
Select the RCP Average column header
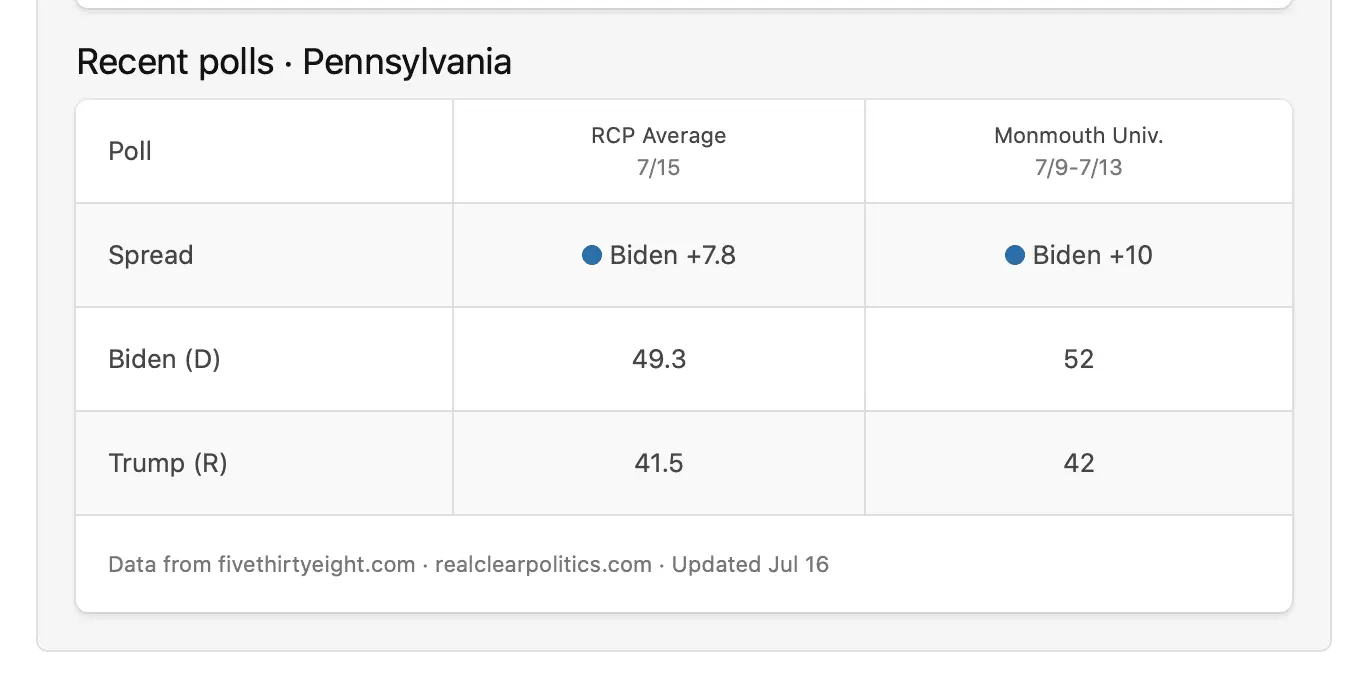[658, 136]
